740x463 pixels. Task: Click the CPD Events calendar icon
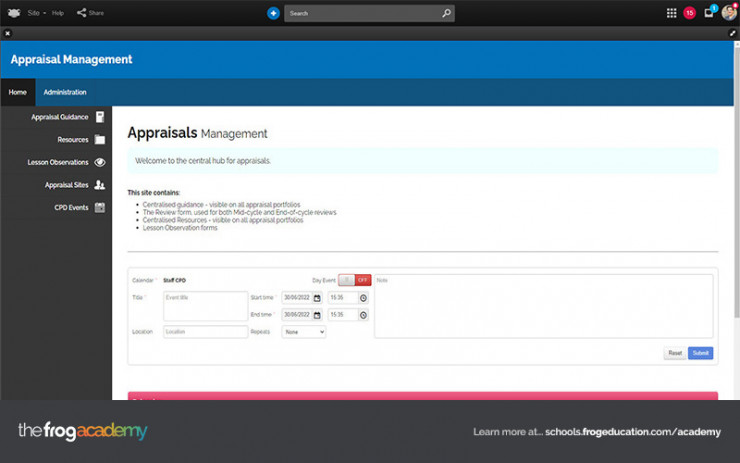(100, 208)
